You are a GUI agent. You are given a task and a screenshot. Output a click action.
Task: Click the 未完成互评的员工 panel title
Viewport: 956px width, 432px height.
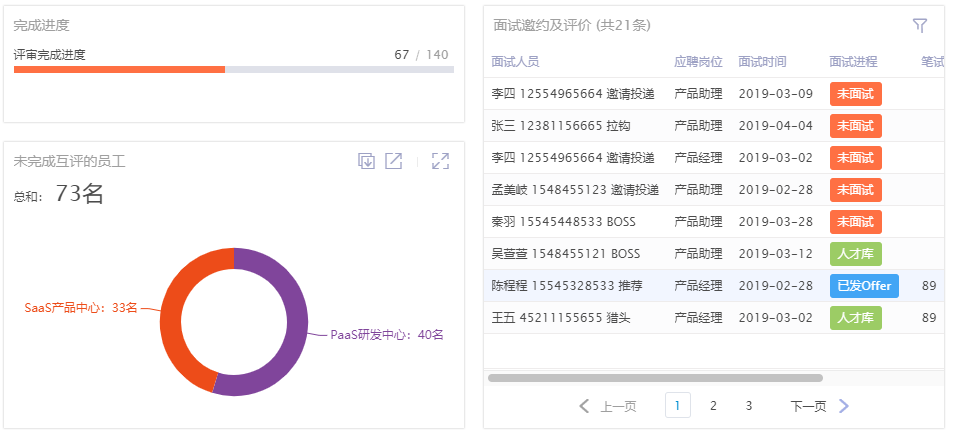[70, 161]
